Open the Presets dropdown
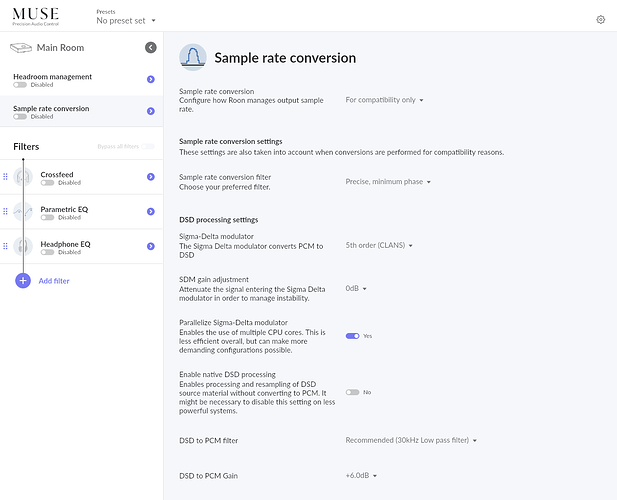Screen dimensions: 617x500 coord(126,20)
